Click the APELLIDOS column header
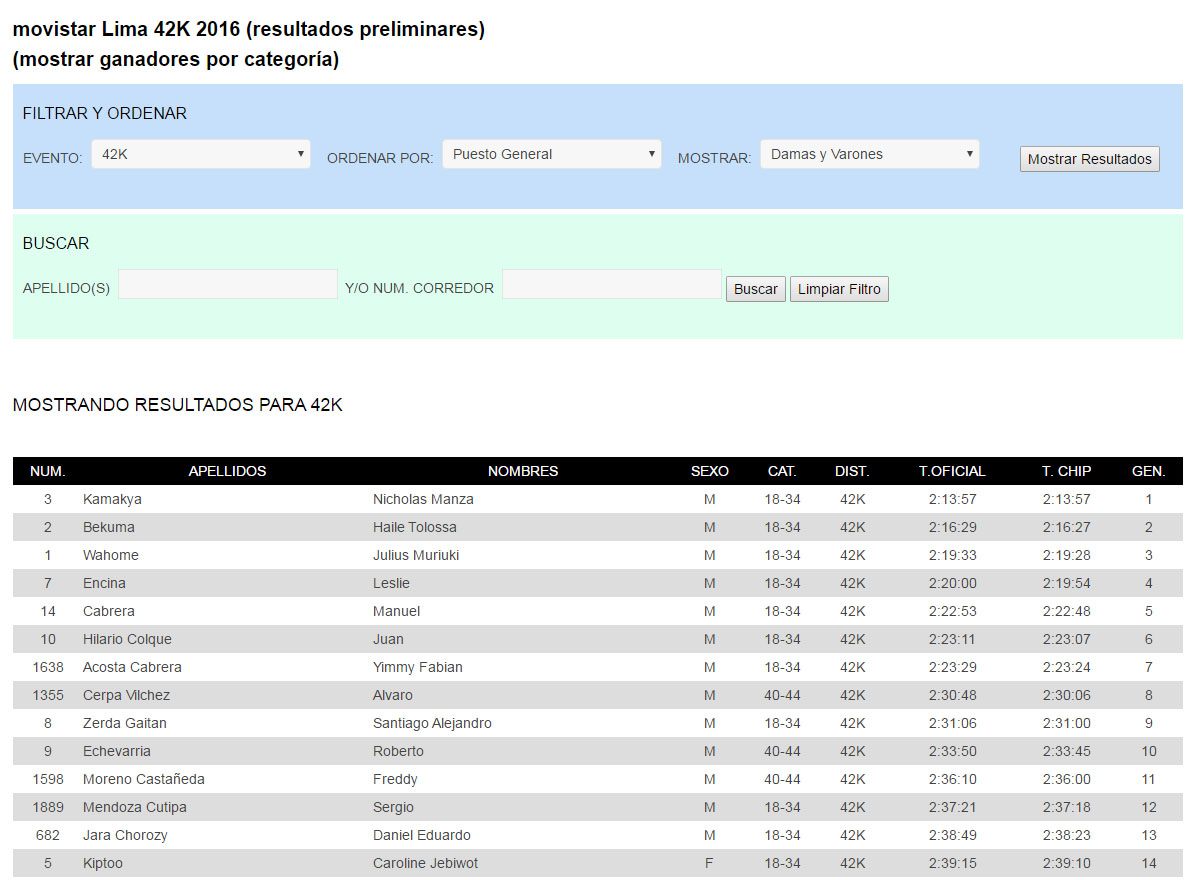The height and width of the screenshot is (880, 1200). tap(228, 471)
